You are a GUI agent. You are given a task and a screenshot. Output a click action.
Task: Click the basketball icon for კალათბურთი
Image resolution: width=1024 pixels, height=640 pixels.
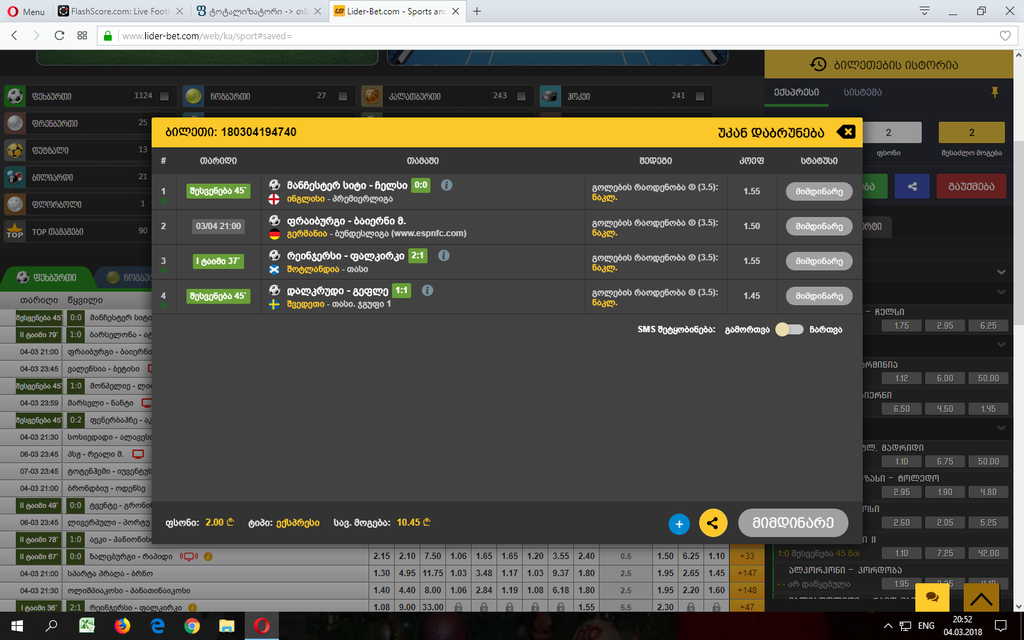[372, 96]
